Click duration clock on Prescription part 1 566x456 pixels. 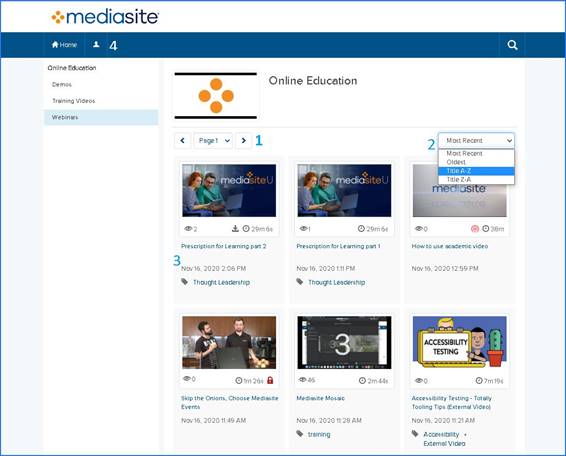(x=361, y=229)
